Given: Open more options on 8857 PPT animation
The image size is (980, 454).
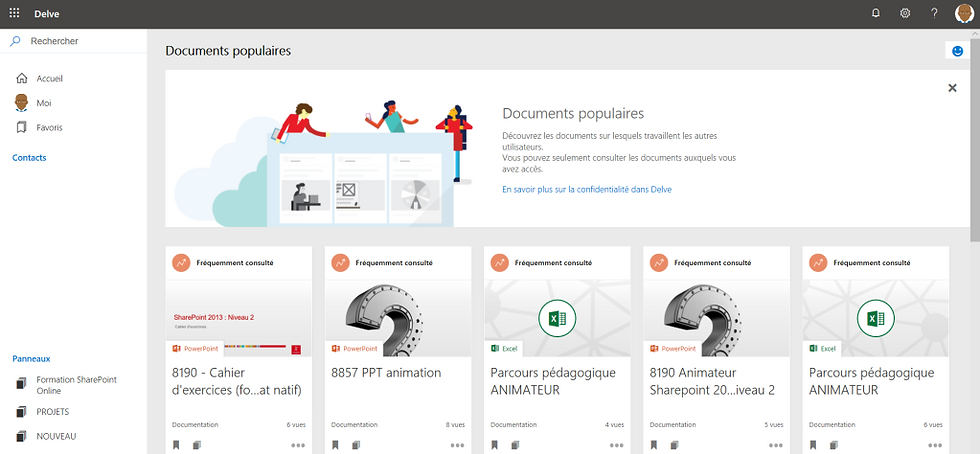Looking at the screenshot, I should [458, 445].
